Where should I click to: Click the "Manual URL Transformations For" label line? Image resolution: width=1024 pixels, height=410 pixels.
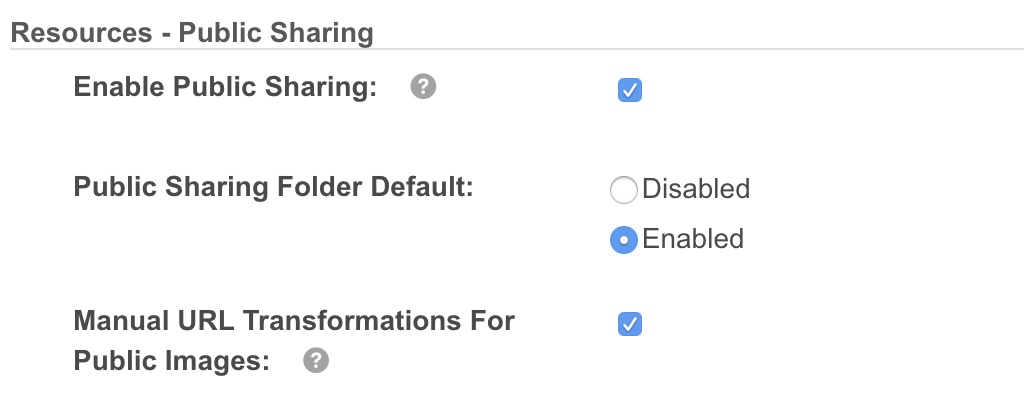tap(294, 321)
